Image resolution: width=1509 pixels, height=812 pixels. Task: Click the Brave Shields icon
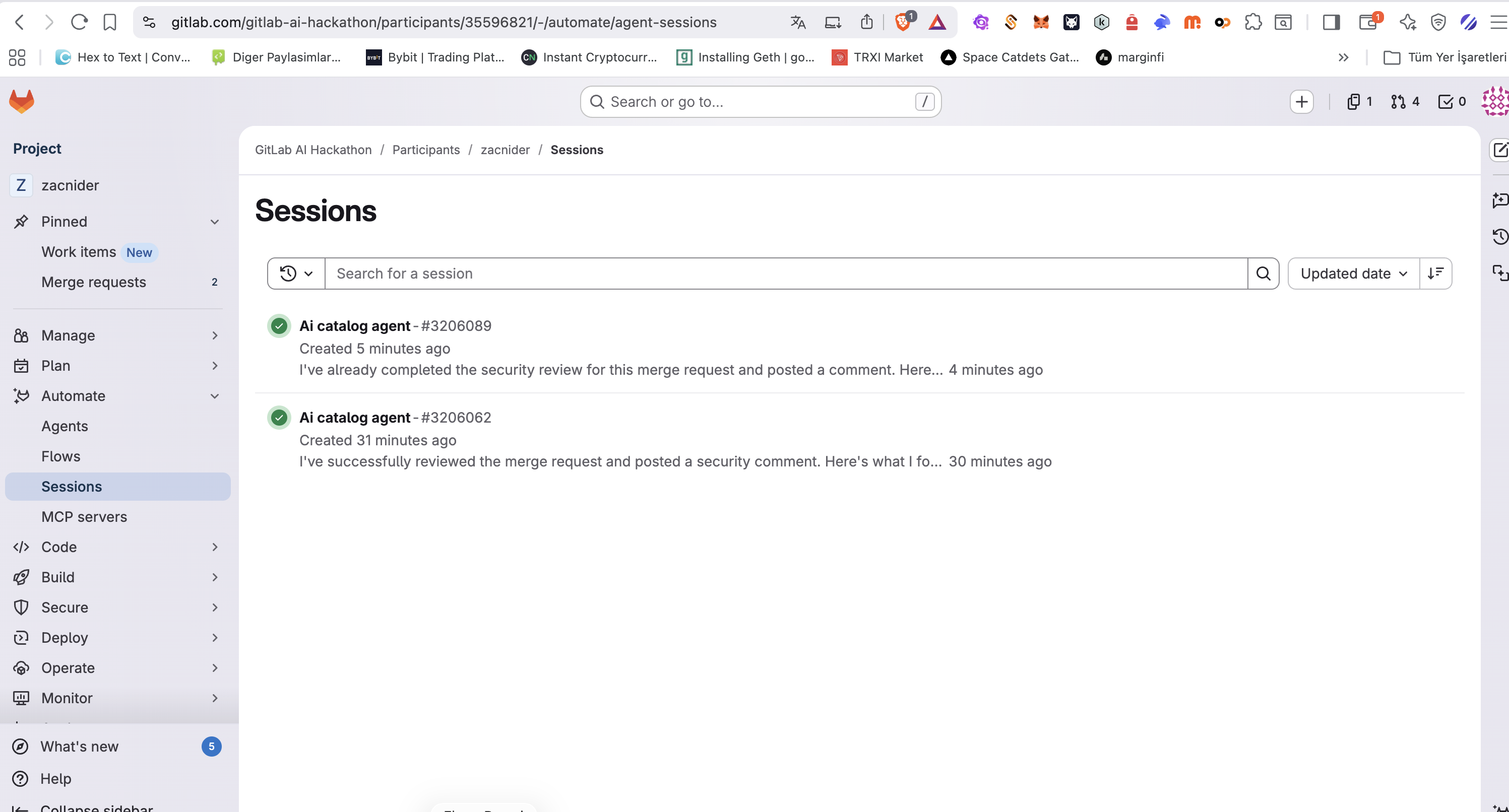point(903,22)
